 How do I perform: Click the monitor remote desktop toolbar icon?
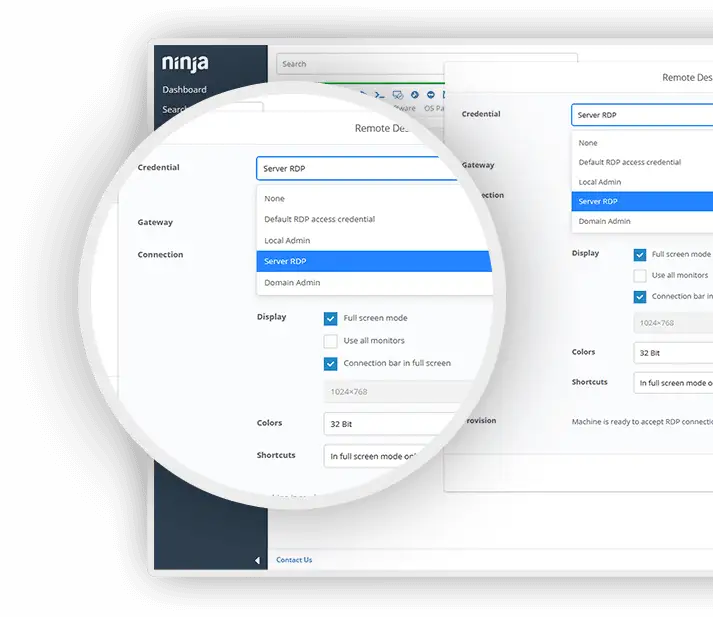[398, 95]
